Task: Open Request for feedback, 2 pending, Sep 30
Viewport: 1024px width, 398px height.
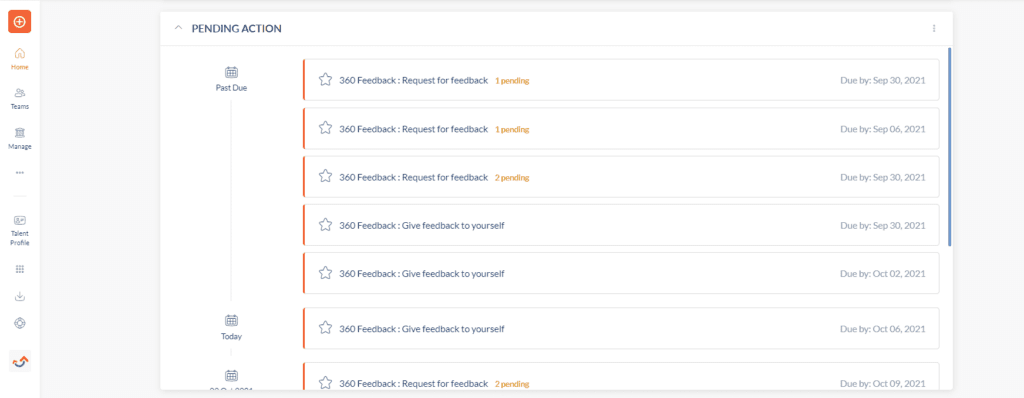Action: click(621, 177)
